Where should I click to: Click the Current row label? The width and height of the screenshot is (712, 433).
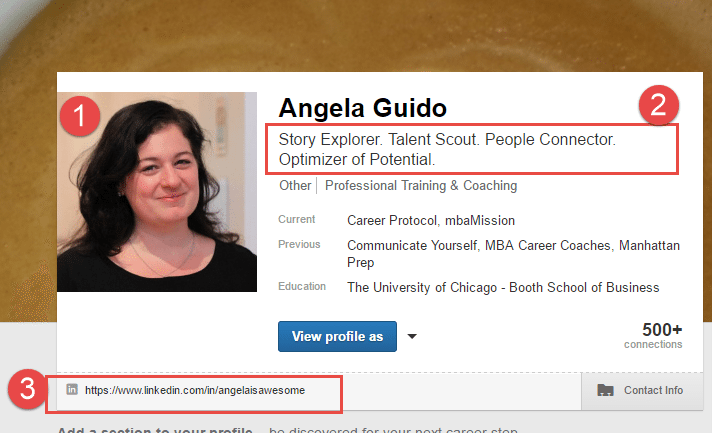(297, 219)
